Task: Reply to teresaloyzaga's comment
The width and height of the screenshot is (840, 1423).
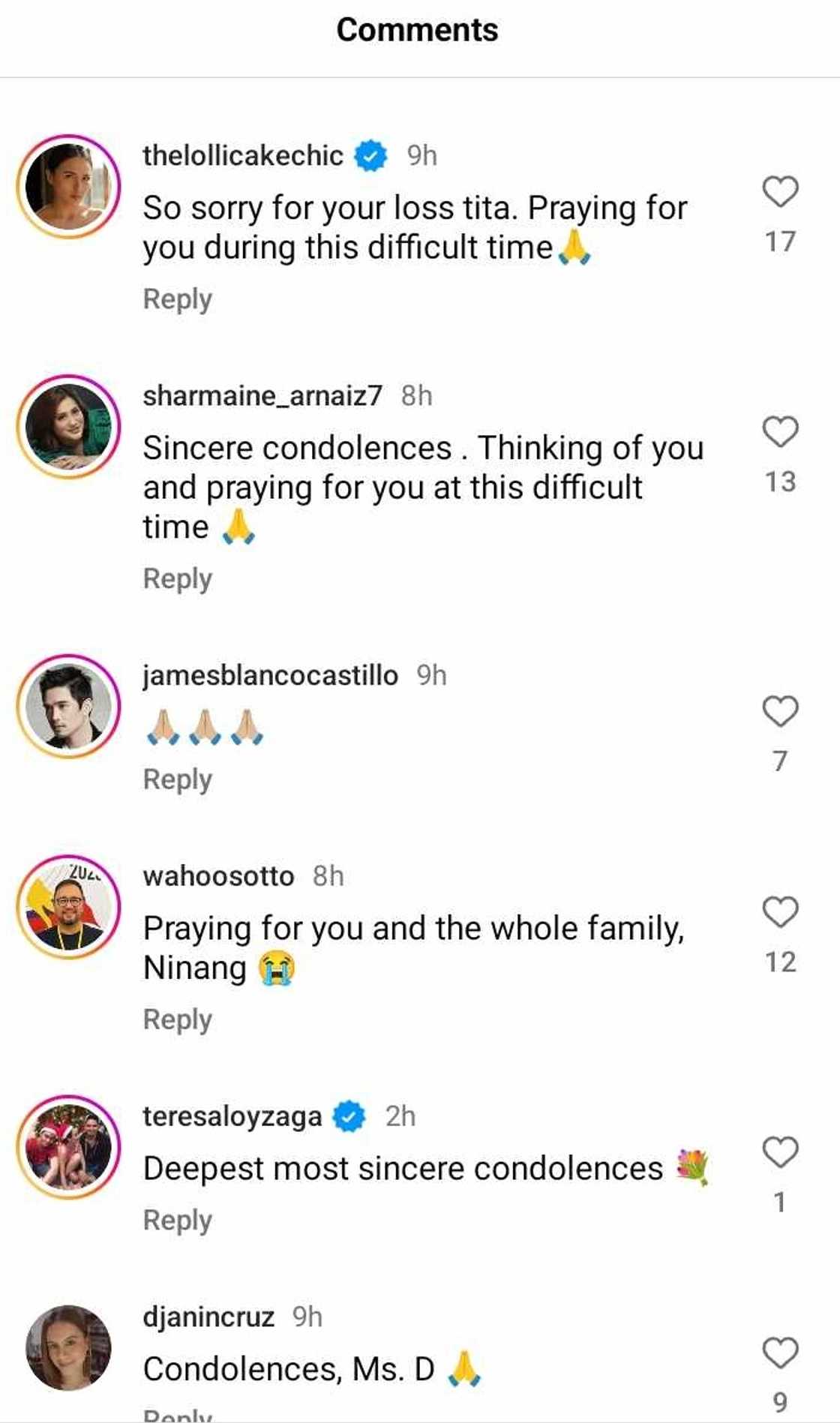Action: pos(178,1220)
